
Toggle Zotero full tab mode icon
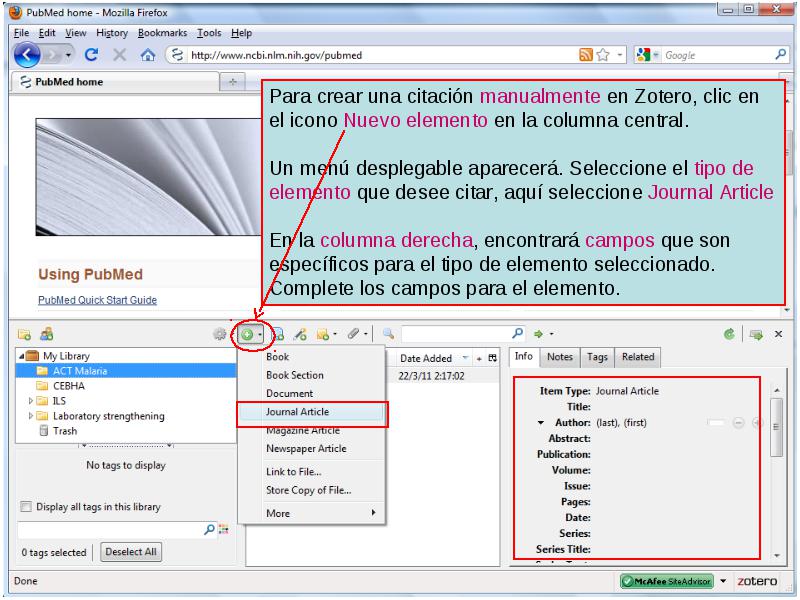point(756,335)
